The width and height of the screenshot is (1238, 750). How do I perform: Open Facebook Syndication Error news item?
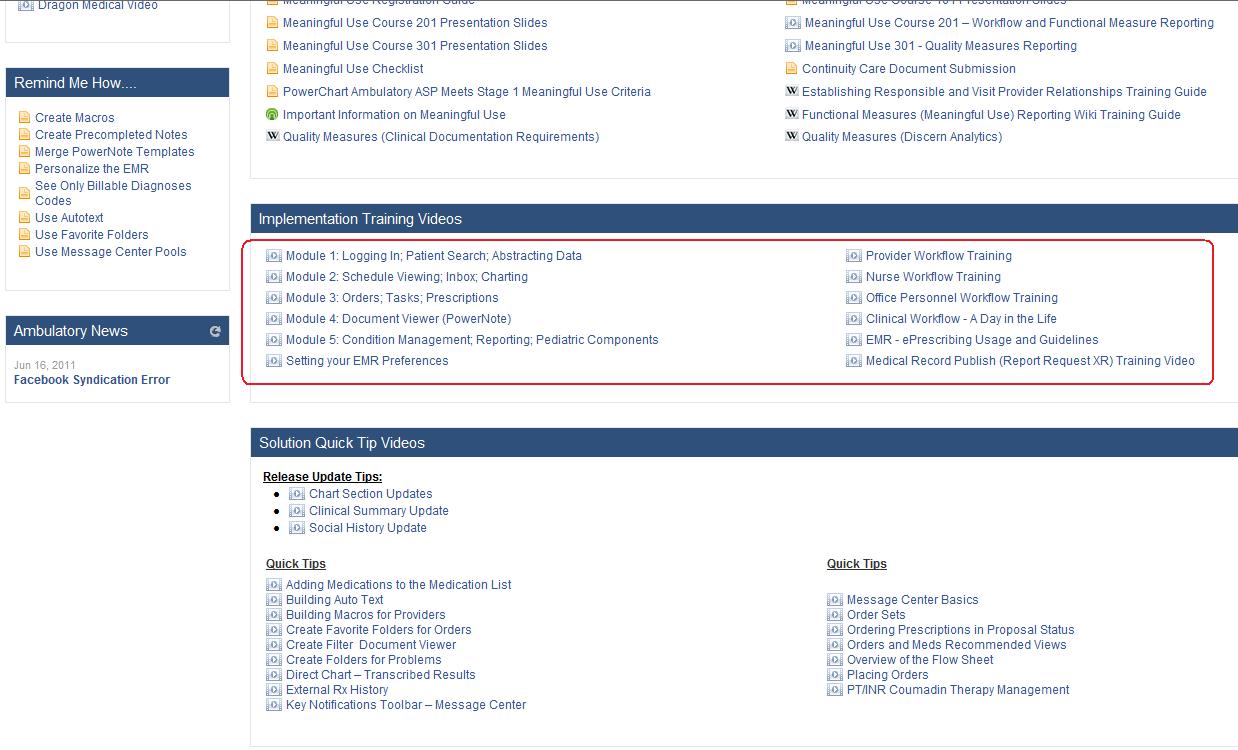[x=92, y=380]
